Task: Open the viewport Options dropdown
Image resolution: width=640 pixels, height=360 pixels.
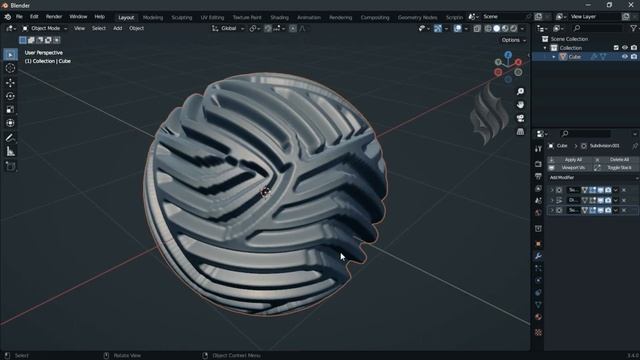Action: pos(513,40)
